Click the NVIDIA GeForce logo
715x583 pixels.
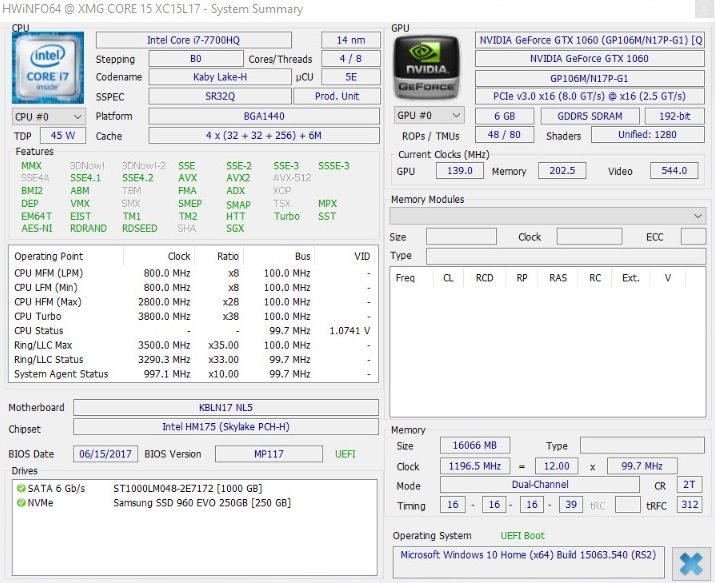point(426,67)
